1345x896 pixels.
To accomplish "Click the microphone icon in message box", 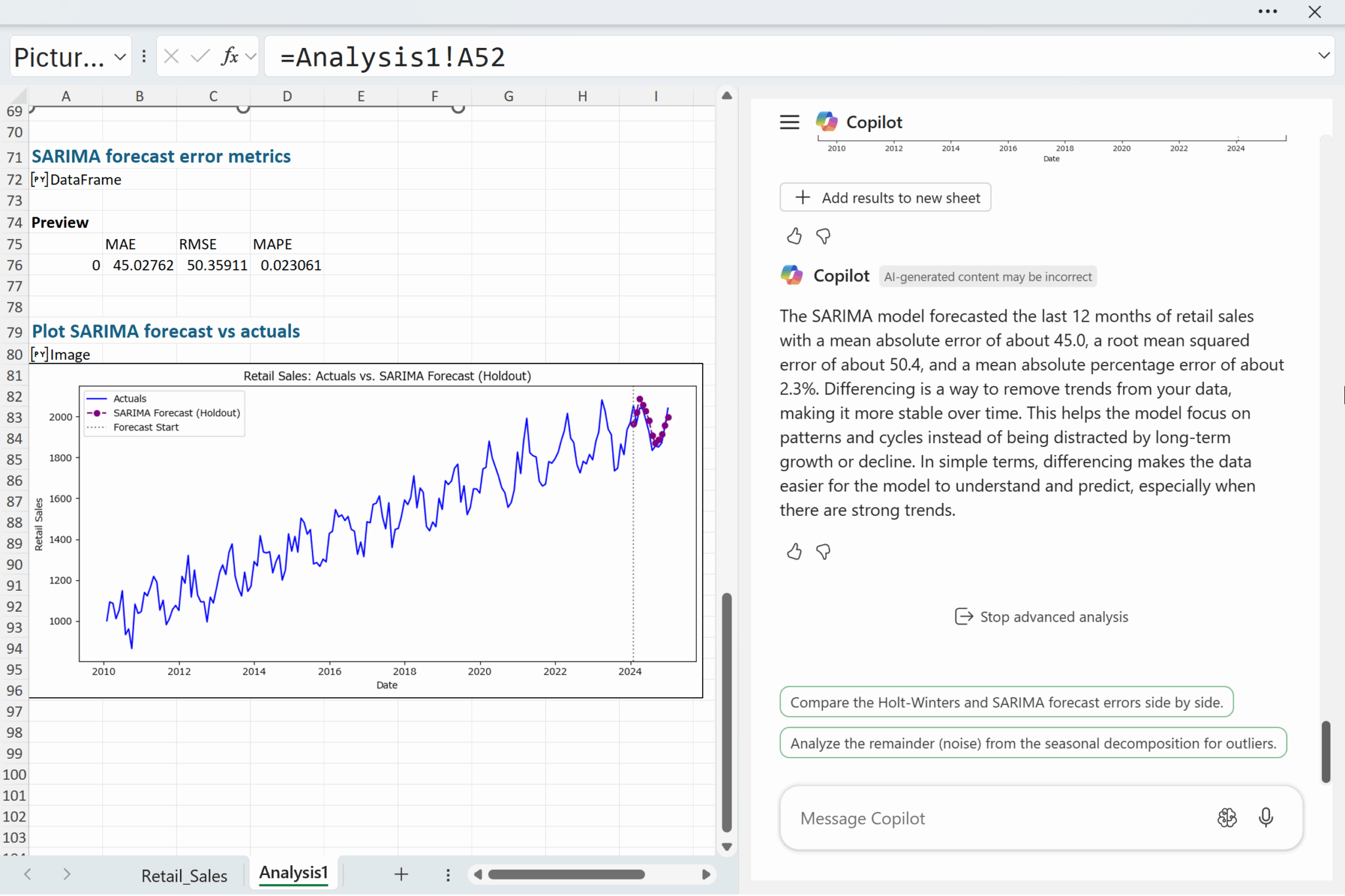I will click(x=1266, y=817).
